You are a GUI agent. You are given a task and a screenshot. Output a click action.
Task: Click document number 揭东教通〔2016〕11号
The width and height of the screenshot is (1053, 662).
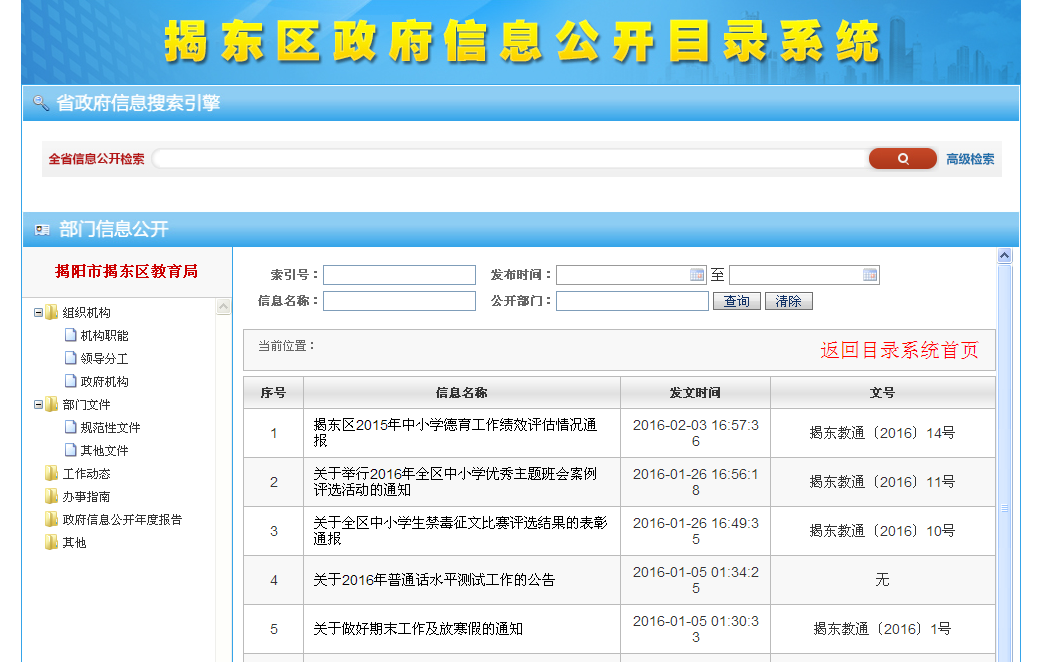click(882, 482)
